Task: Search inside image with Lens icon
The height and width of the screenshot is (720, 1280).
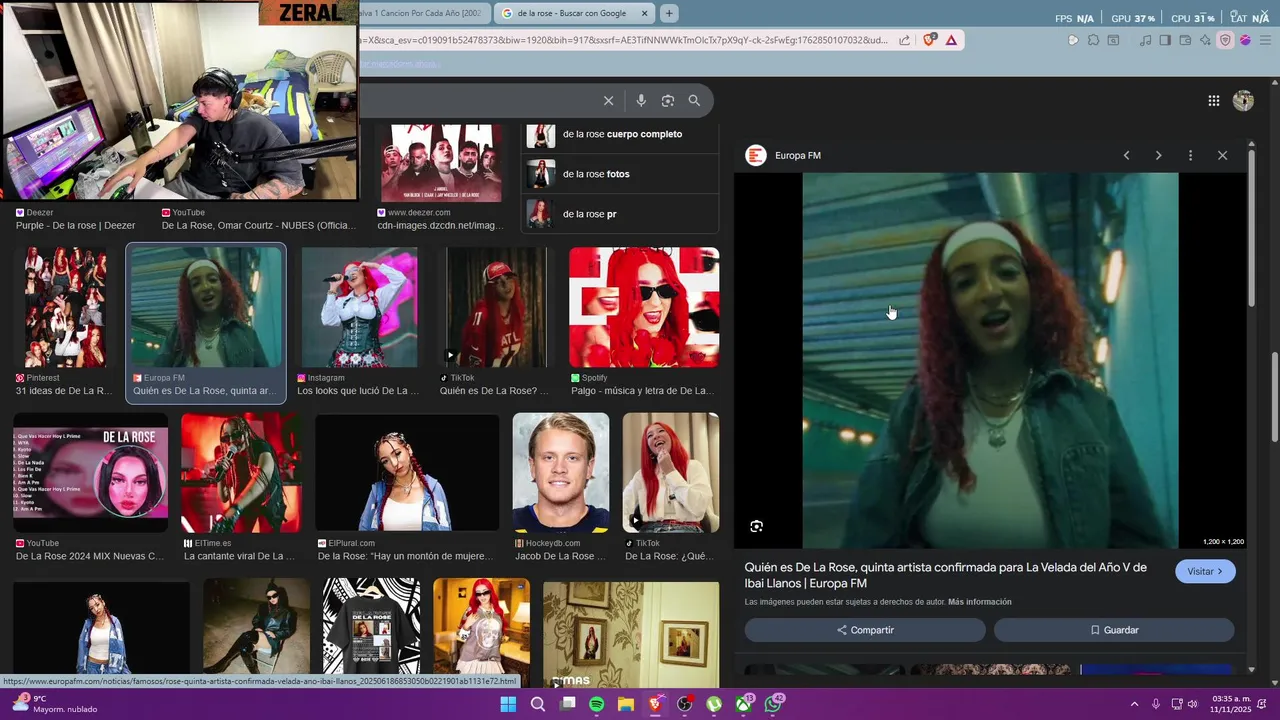Action: point(757,526)
